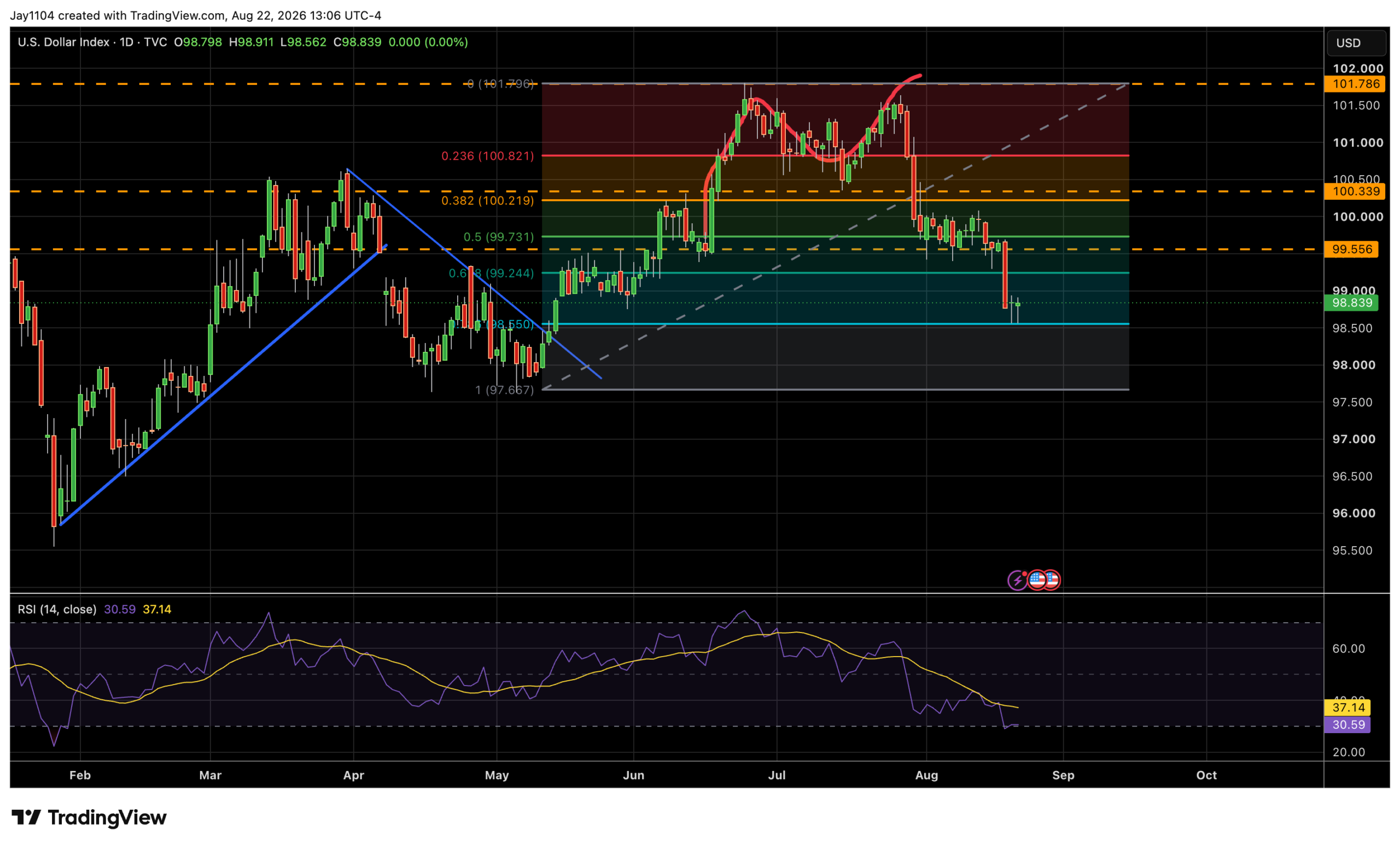The height and width of the screenshot is (847, 1400).
Task: Select the 0.236 (100.821) Fibonacci level label
Action: (x=487, y=156)
